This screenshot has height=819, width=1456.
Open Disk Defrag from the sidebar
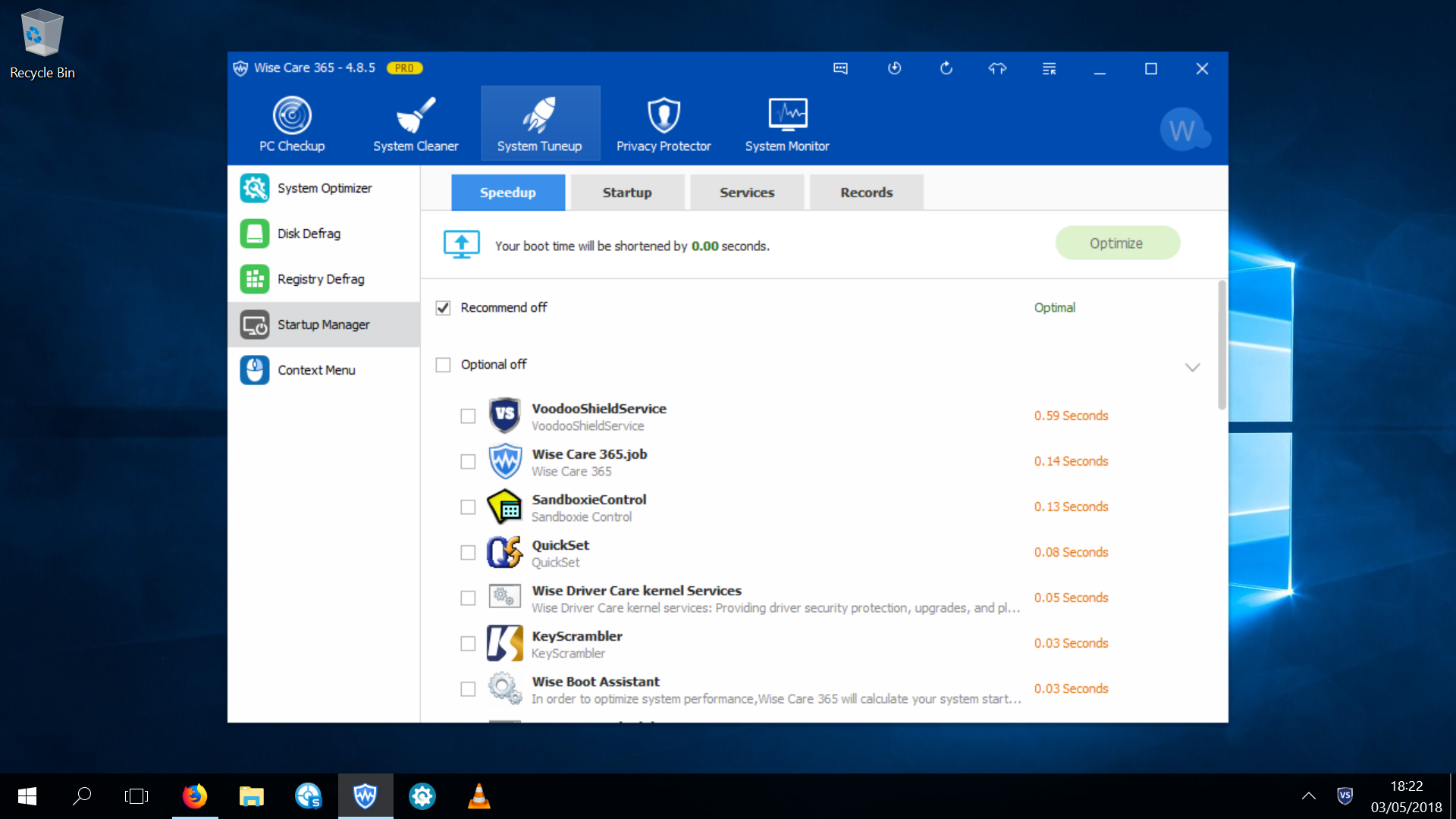[309, 234]
